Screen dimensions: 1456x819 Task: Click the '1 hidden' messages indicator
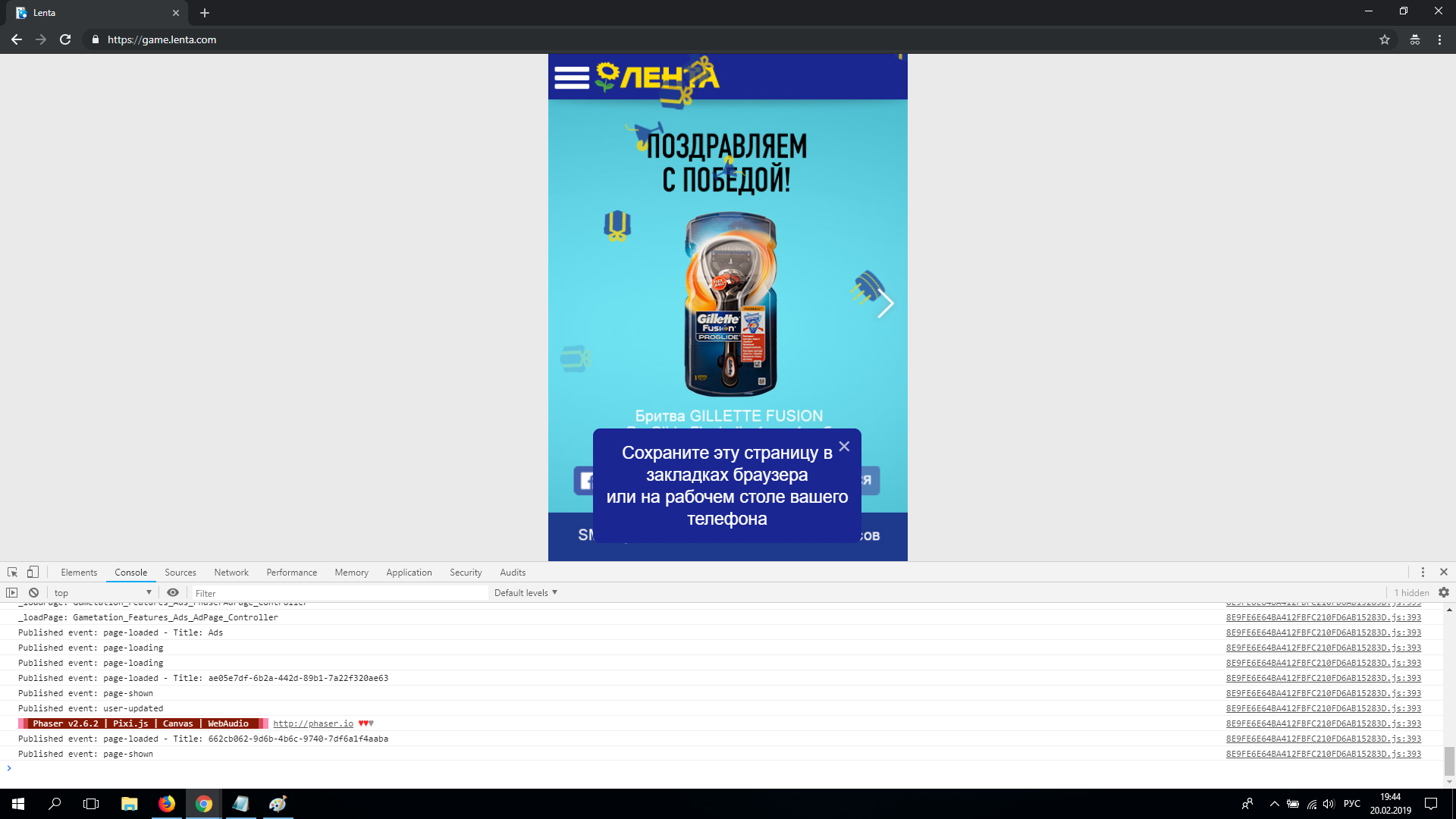pyautogui.click(x=1411, y=593)
